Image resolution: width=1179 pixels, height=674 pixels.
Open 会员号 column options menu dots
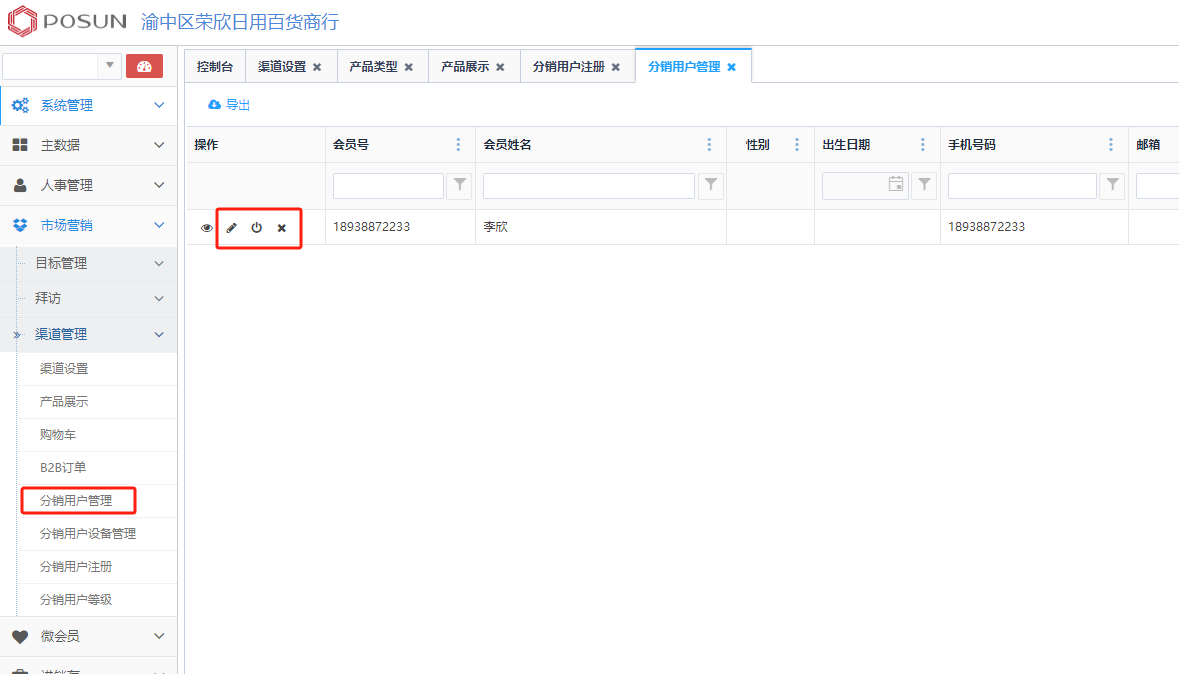point(459,145)
